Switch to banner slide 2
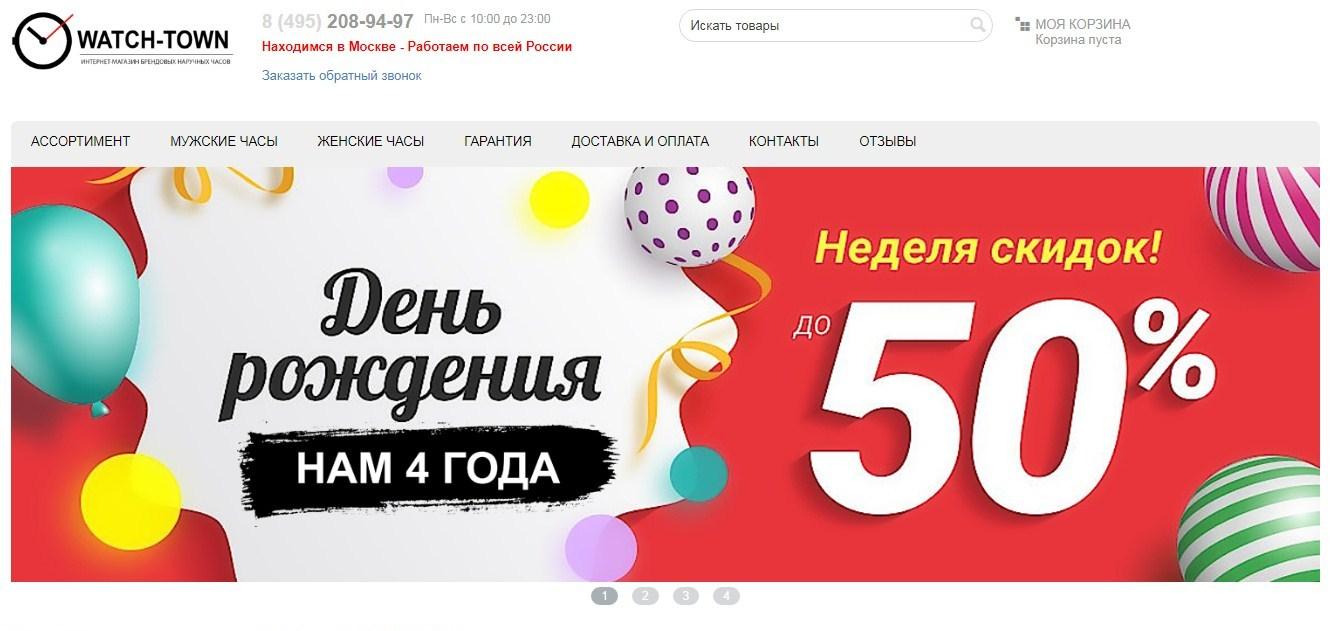The image size is (1332, 631). click(645, 596)
